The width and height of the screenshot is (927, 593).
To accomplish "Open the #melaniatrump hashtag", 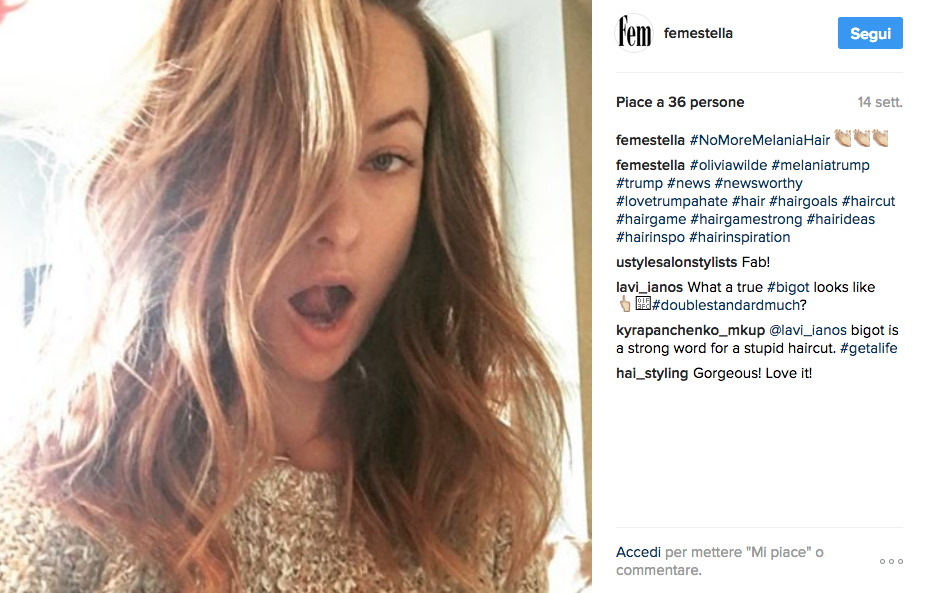I will click(x=820, y=165).
